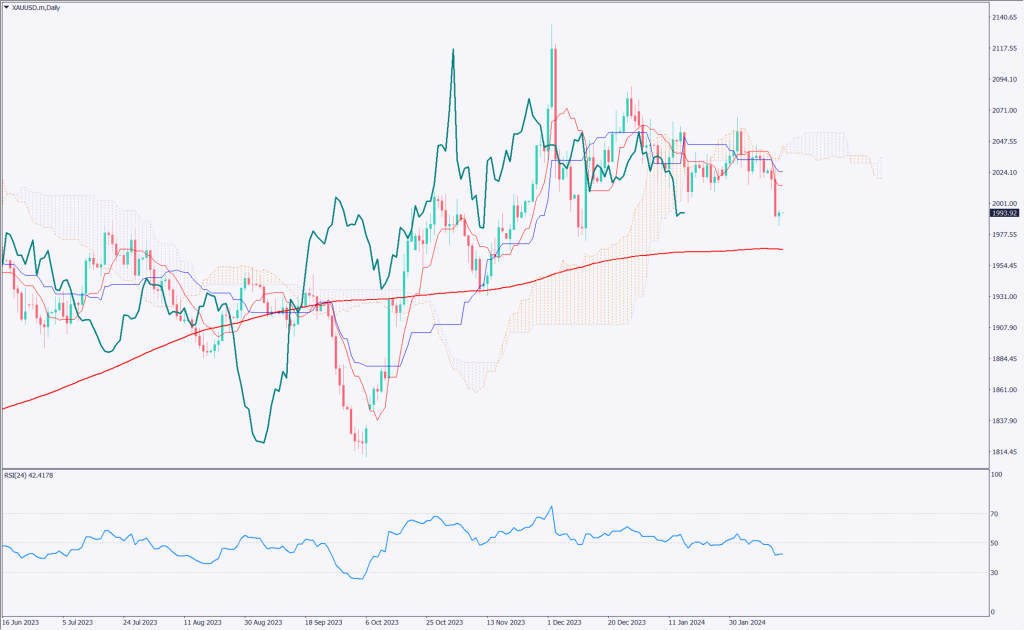Click the 1814.45 price axis label

tap(1004, 452)
